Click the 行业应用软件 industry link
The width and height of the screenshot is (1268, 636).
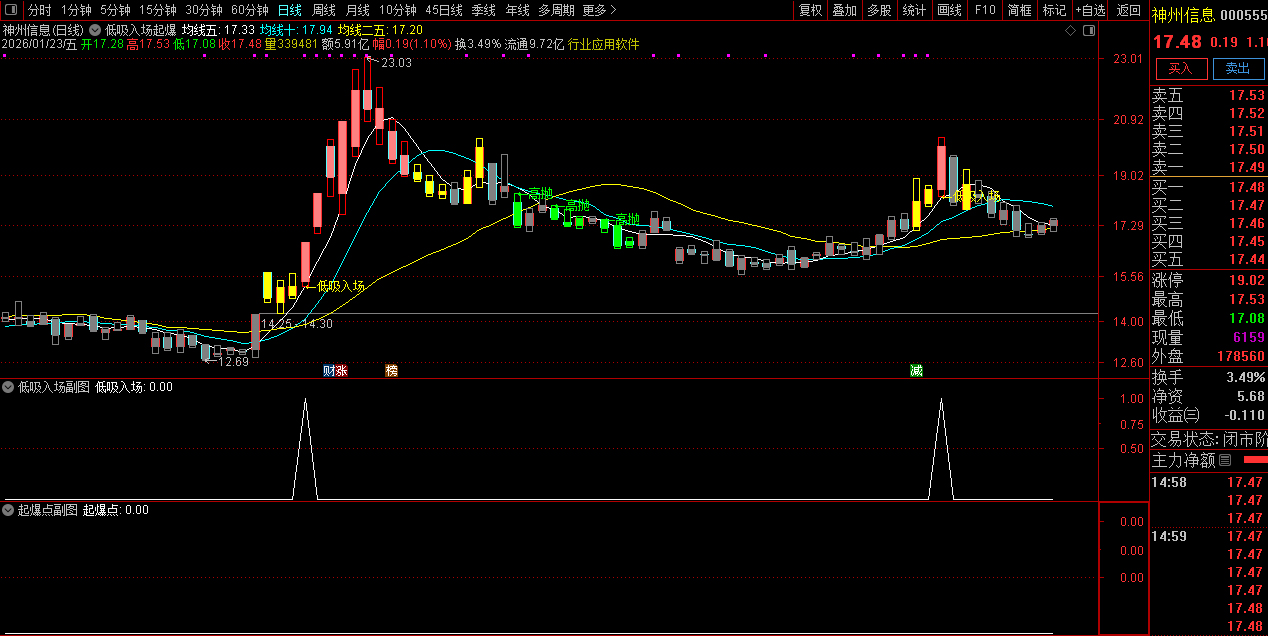[x=604, y=44]
